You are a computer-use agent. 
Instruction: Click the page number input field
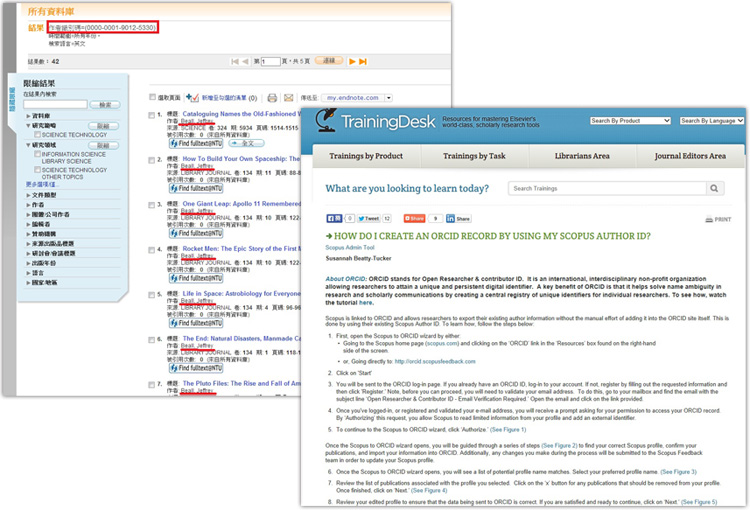[x=270, y=61]
